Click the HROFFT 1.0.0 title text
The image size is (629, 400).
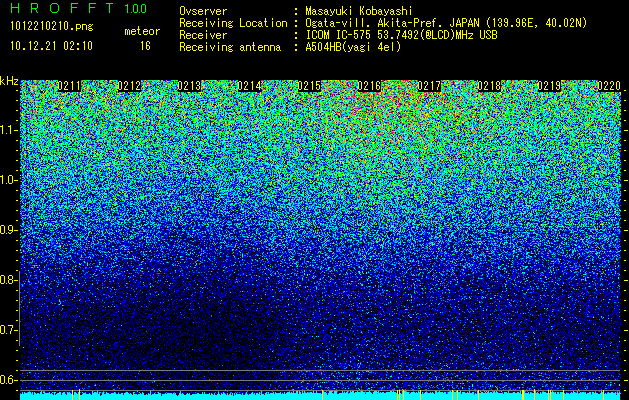[79, 8]
